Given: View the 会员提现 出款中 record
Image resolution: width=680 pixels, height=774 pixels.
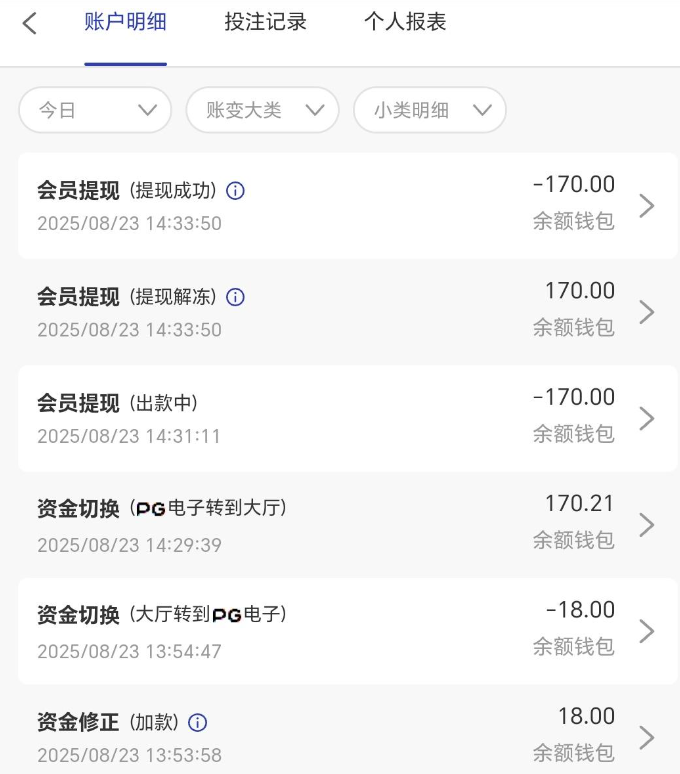Looking at the screenshot, I should (x=300, y=418).
